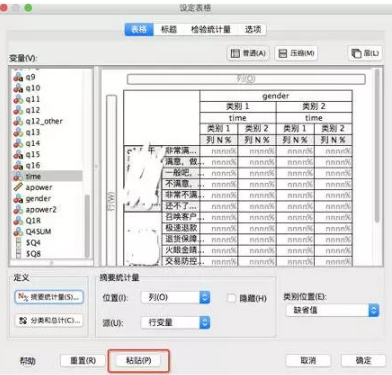
Task: Open the 选项 tab
Action: (253, 29)
